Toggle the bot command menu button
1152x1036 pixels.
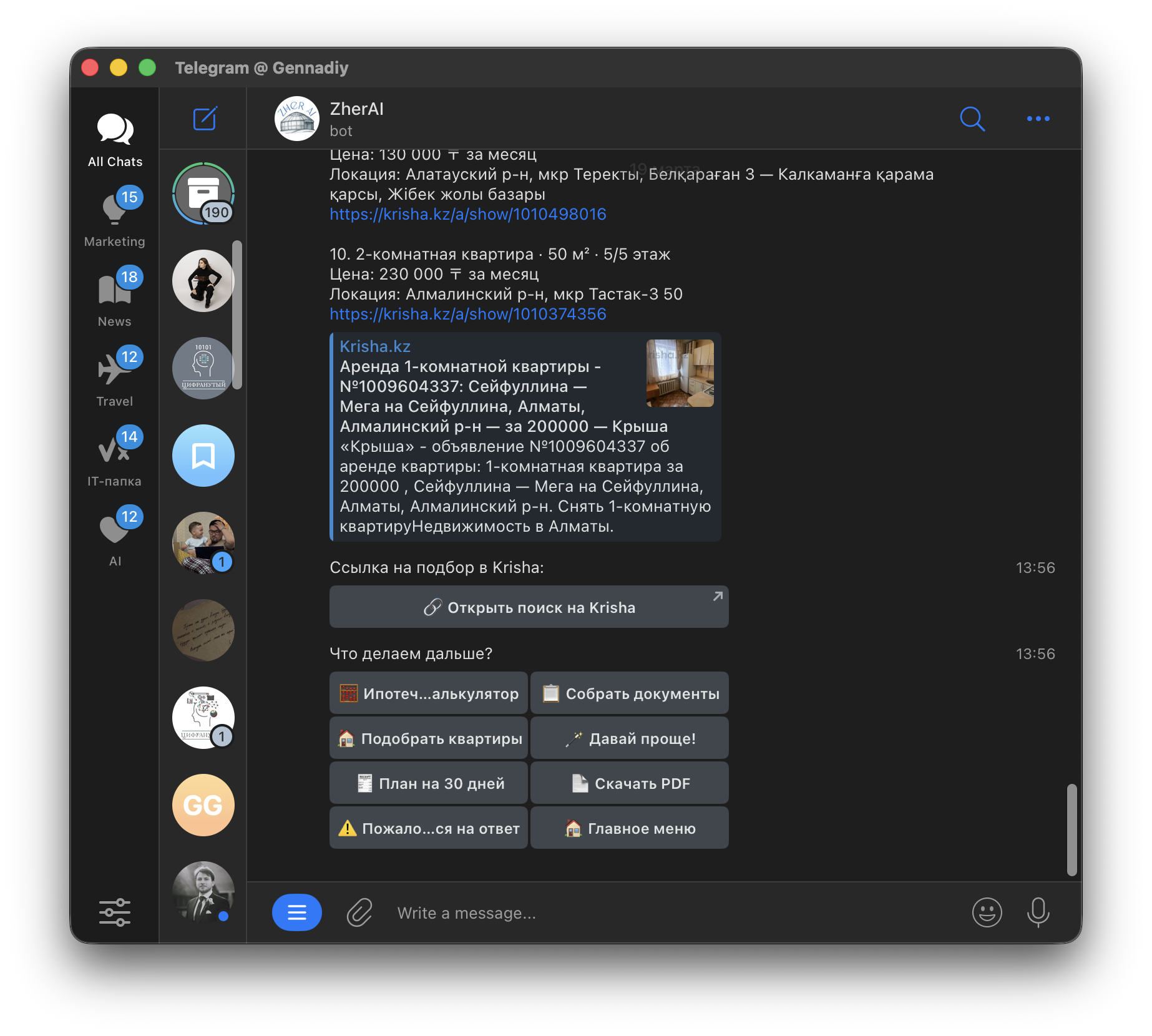coord(297,912)
